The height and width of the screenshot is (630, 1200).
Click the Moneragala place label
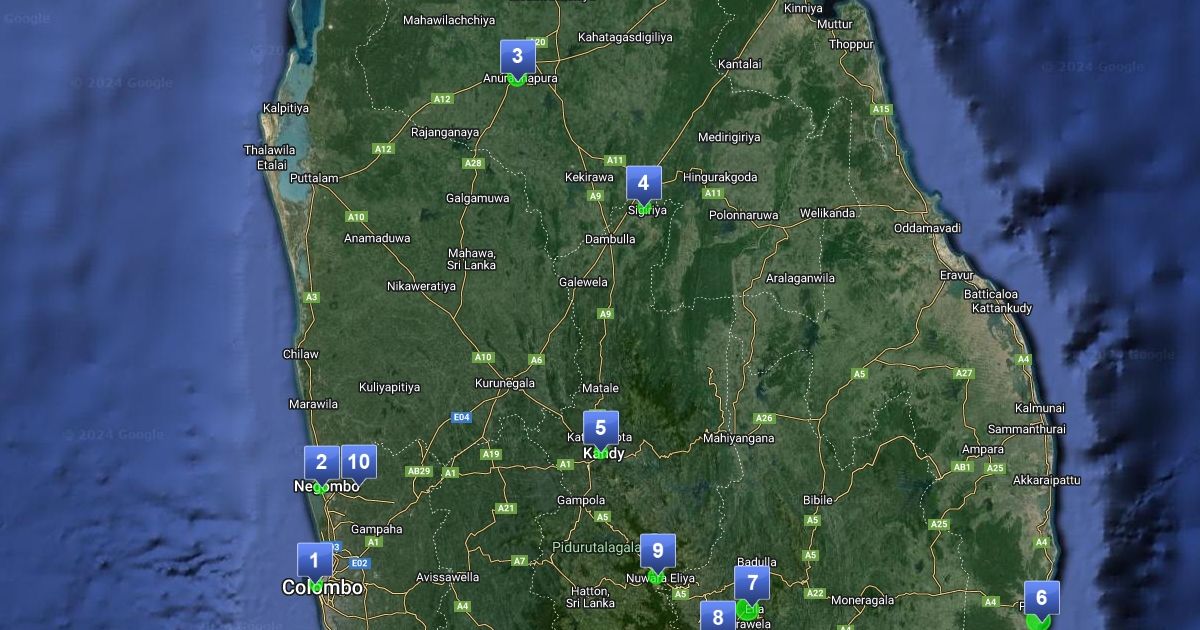(x=863, y=601)
